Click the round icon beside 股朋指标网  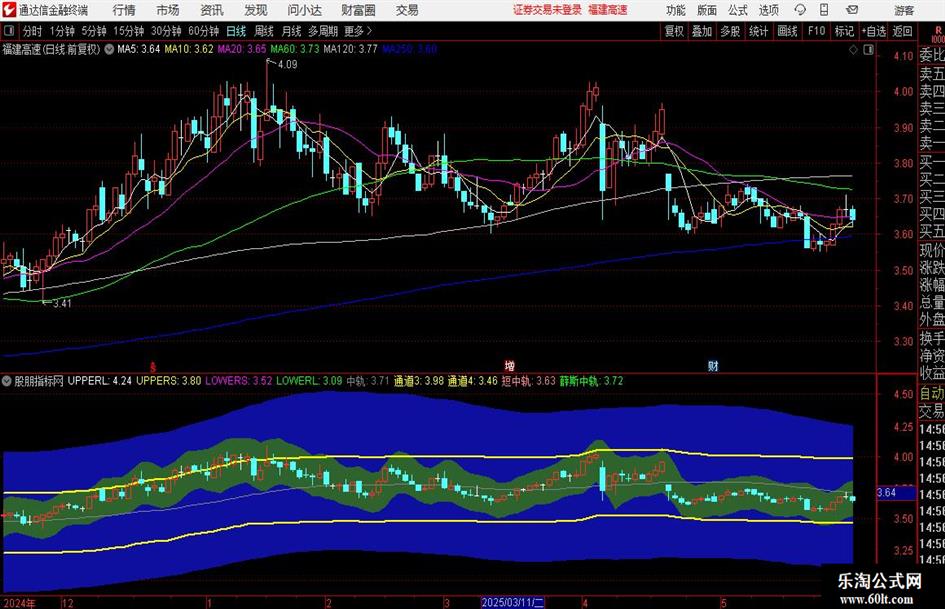[7, 381]
